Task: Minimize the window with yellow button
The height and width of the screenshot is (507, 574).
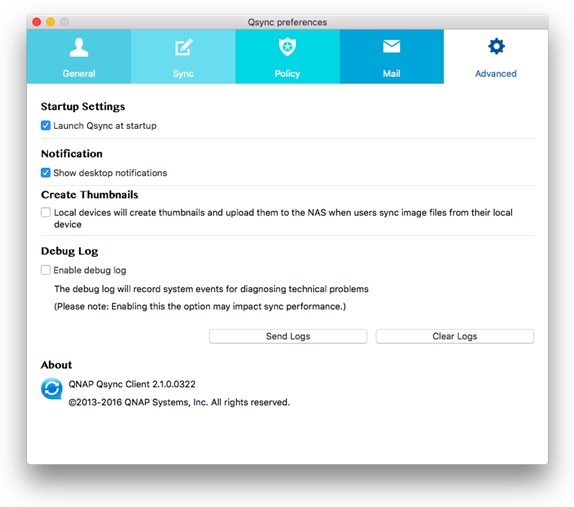Action: pos(51,22)
